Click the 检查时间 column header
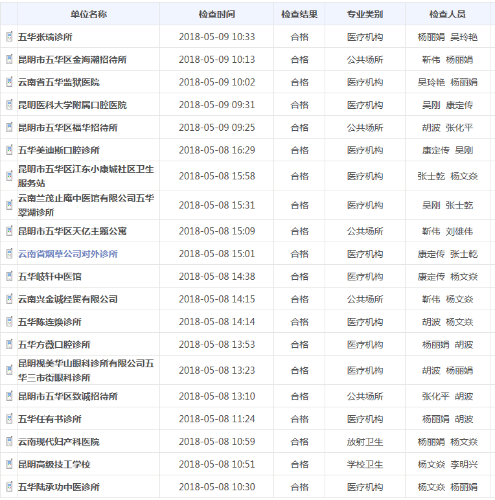 [217, 14]
